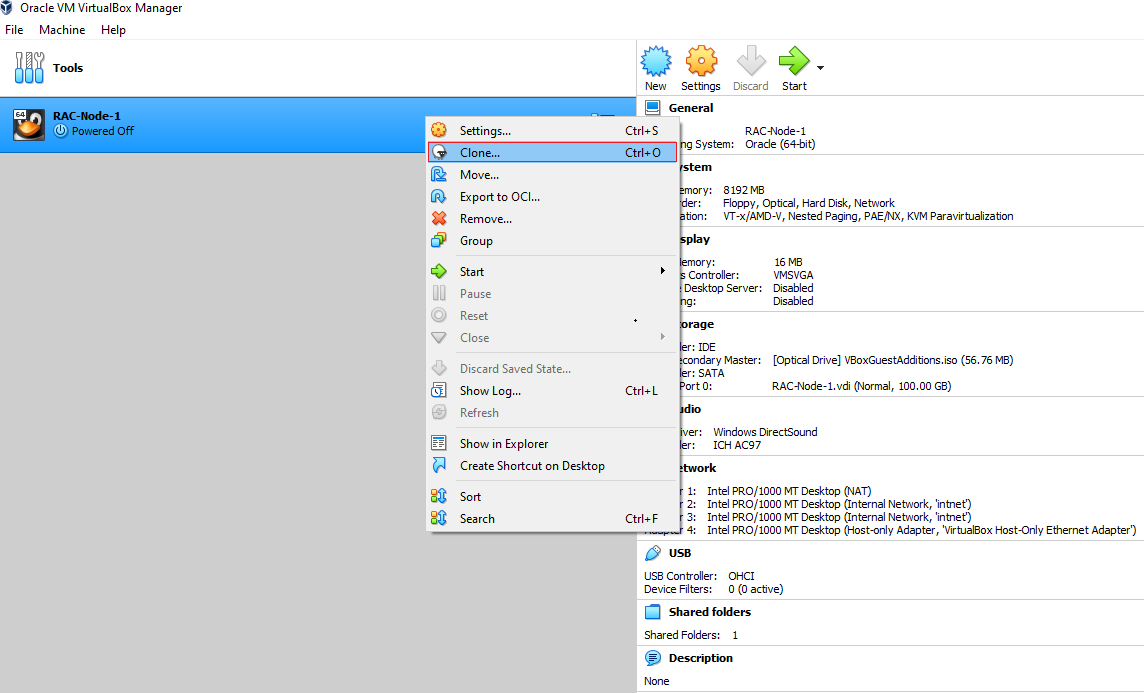Open the Help menu
The image size is (1144, 693).
[113, 30]
